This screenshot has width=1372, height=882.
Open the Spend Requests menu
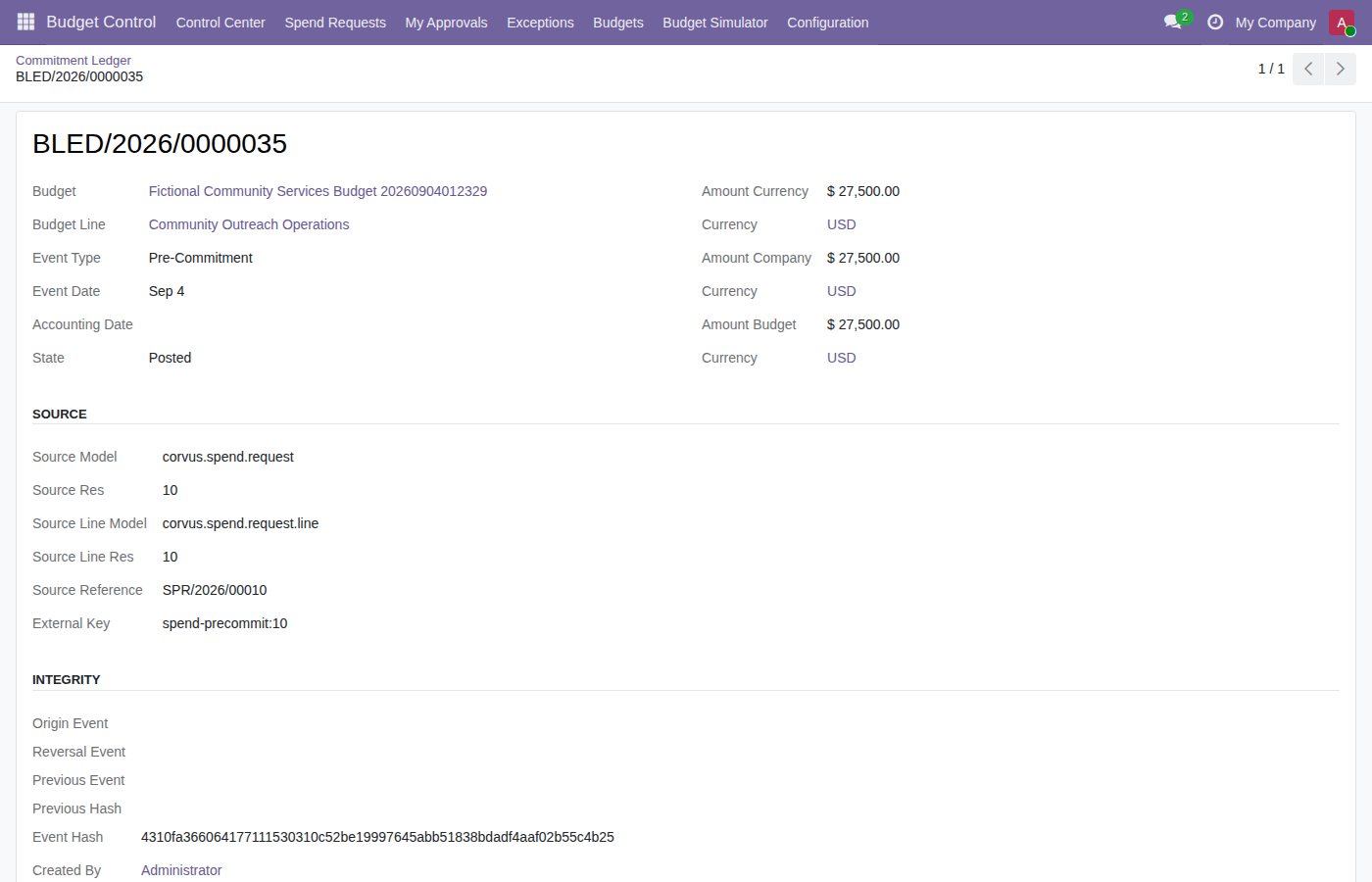pyautogui.click(x=335, y=23)
